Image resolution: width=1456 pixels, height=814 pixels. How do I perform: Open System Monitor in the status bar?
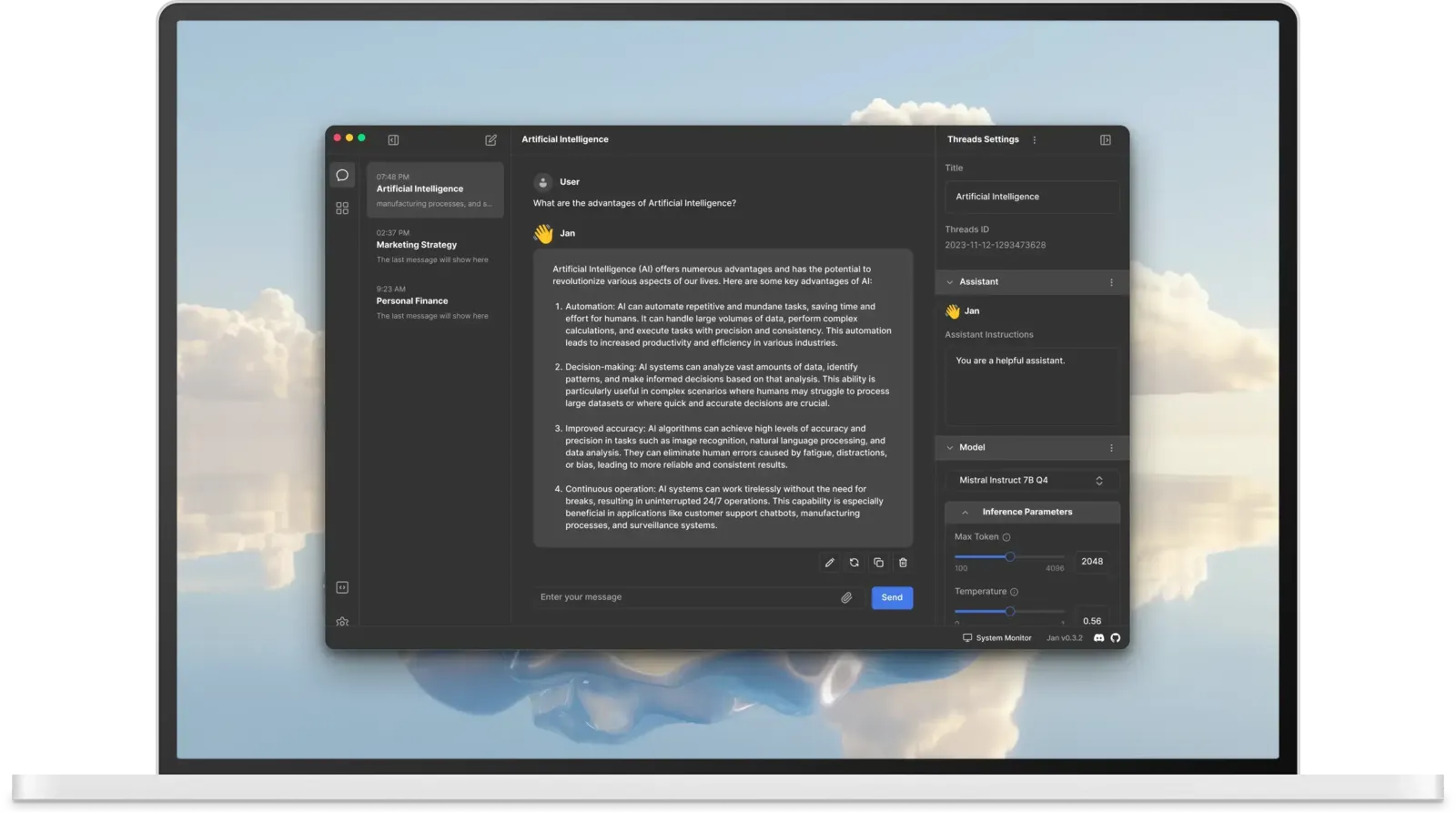pos(996,638)
